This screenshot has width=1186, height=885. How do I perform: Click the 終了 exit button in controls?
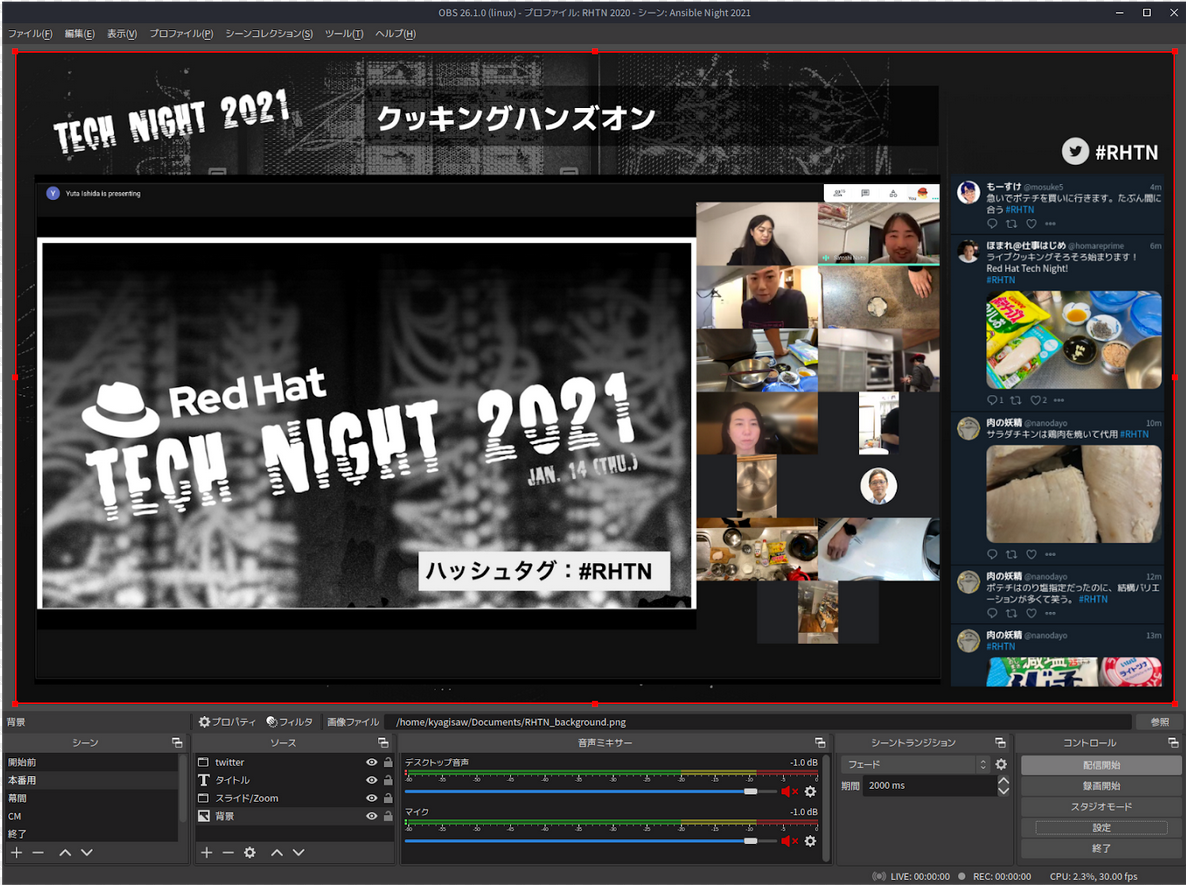point(1101,849)
